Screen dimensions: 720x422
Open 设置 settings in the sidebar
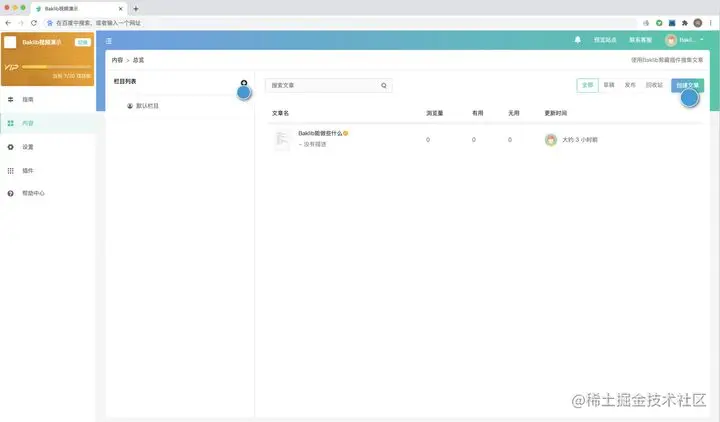pyautogui.click(x=48, y=147)
